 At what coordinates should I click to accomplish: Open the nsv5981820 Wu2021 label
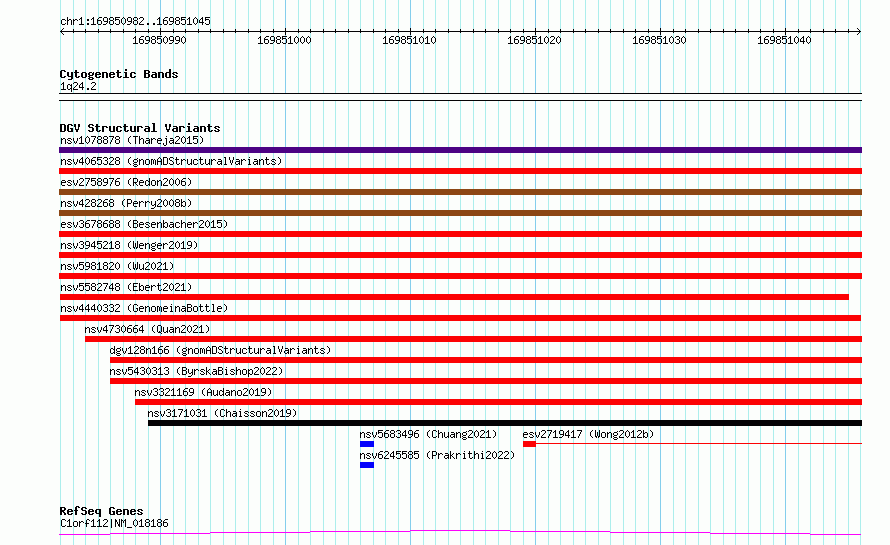[x=117, y=266]
